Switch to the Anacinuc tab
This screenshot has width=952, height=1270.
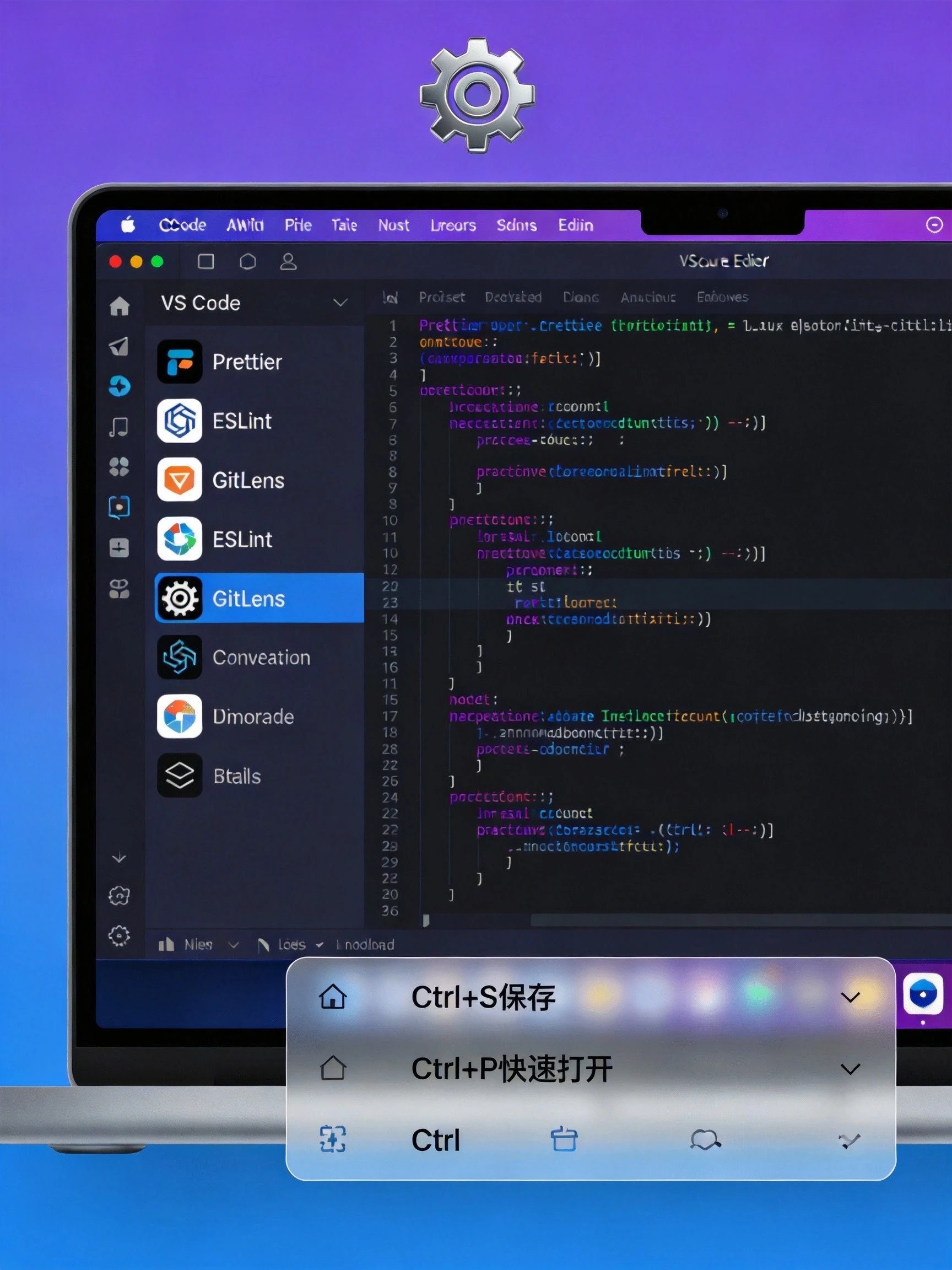[648, 298]
